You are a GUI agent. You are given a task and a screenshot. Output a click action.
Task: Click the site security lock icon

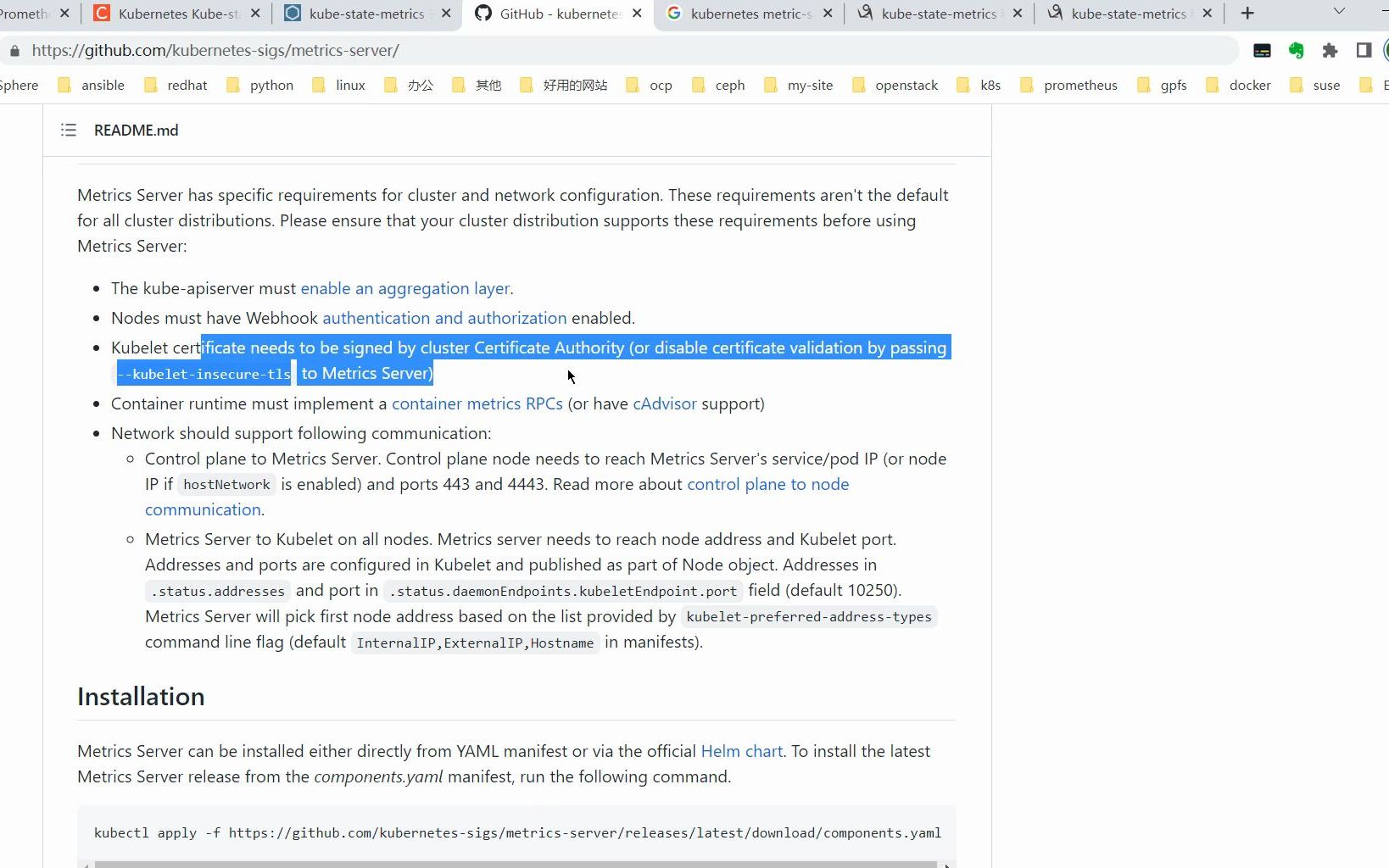coord(14,51)
